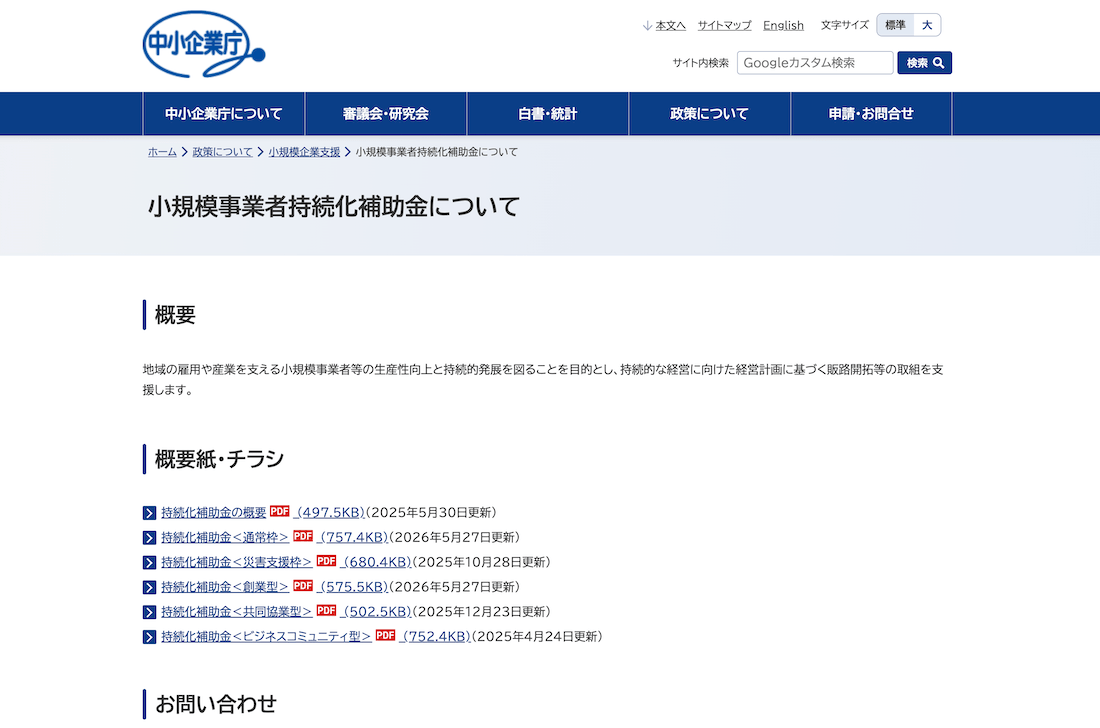Image resolution: width=1100 pixels, height=728 pixels.
Task: Go to 小規模企業支援 breadcrumb
Action: coord(304,151)
